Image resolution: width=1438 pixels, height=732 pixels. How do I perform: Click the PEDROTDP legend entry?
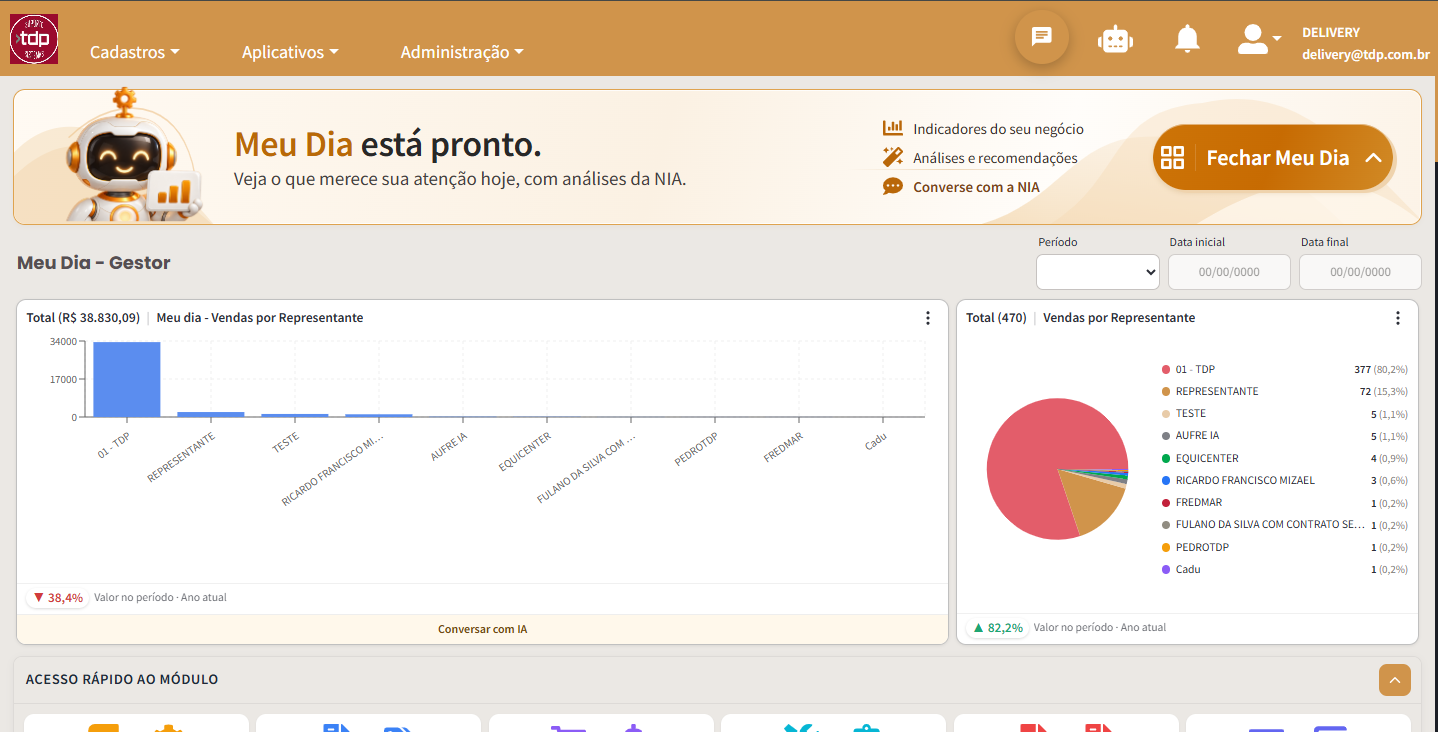tap(1284, 547)
